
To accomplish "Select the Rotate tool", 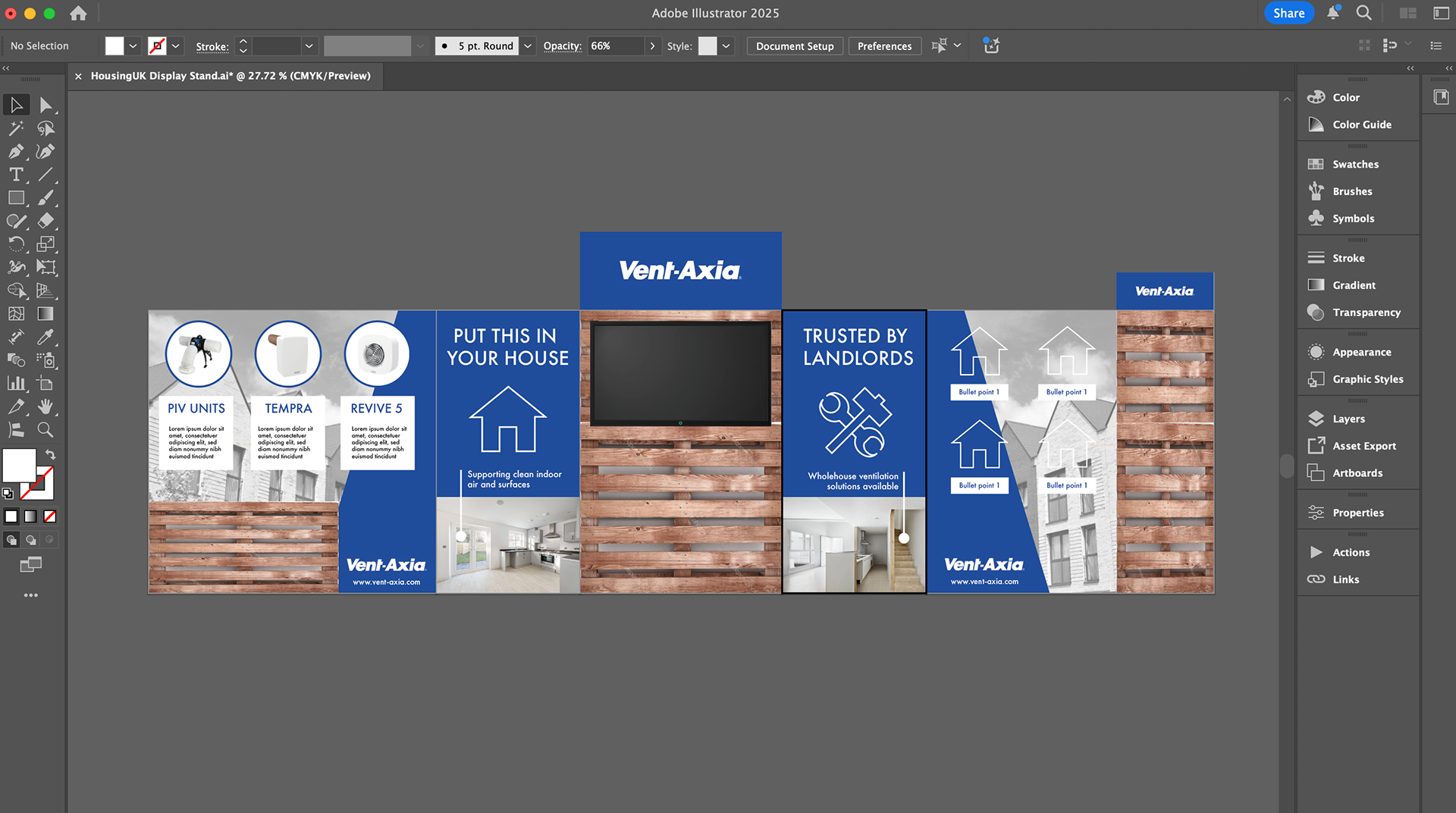I will 16,244.
